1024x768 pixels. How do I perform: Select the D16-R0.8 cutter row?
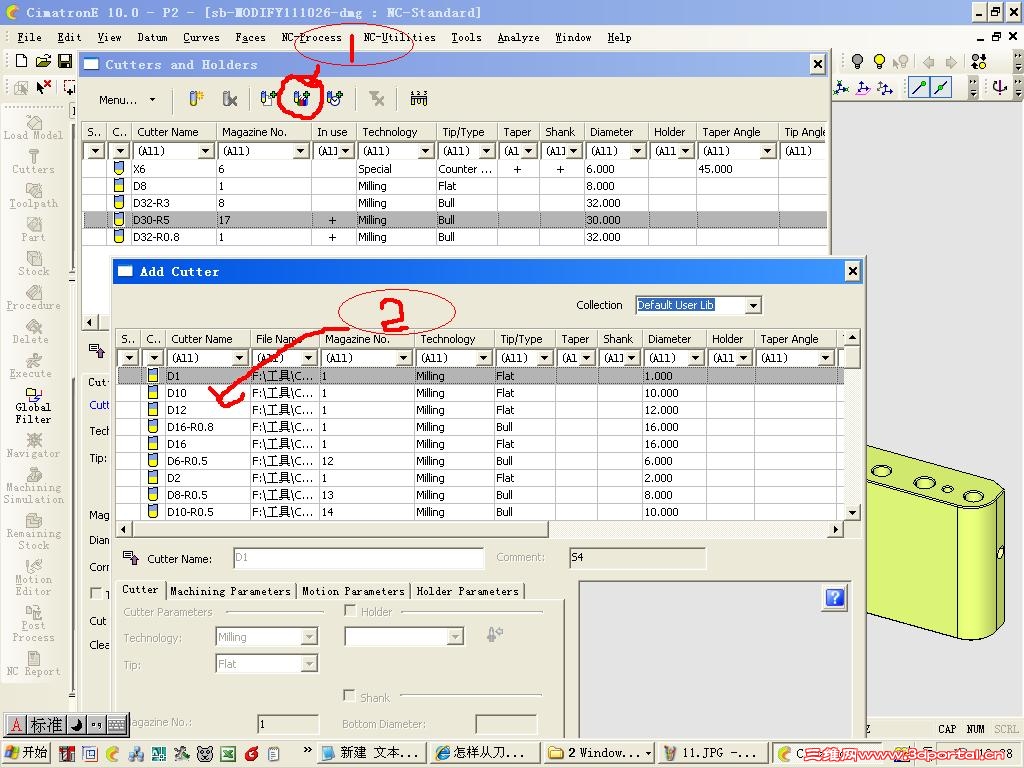[480, 427]
